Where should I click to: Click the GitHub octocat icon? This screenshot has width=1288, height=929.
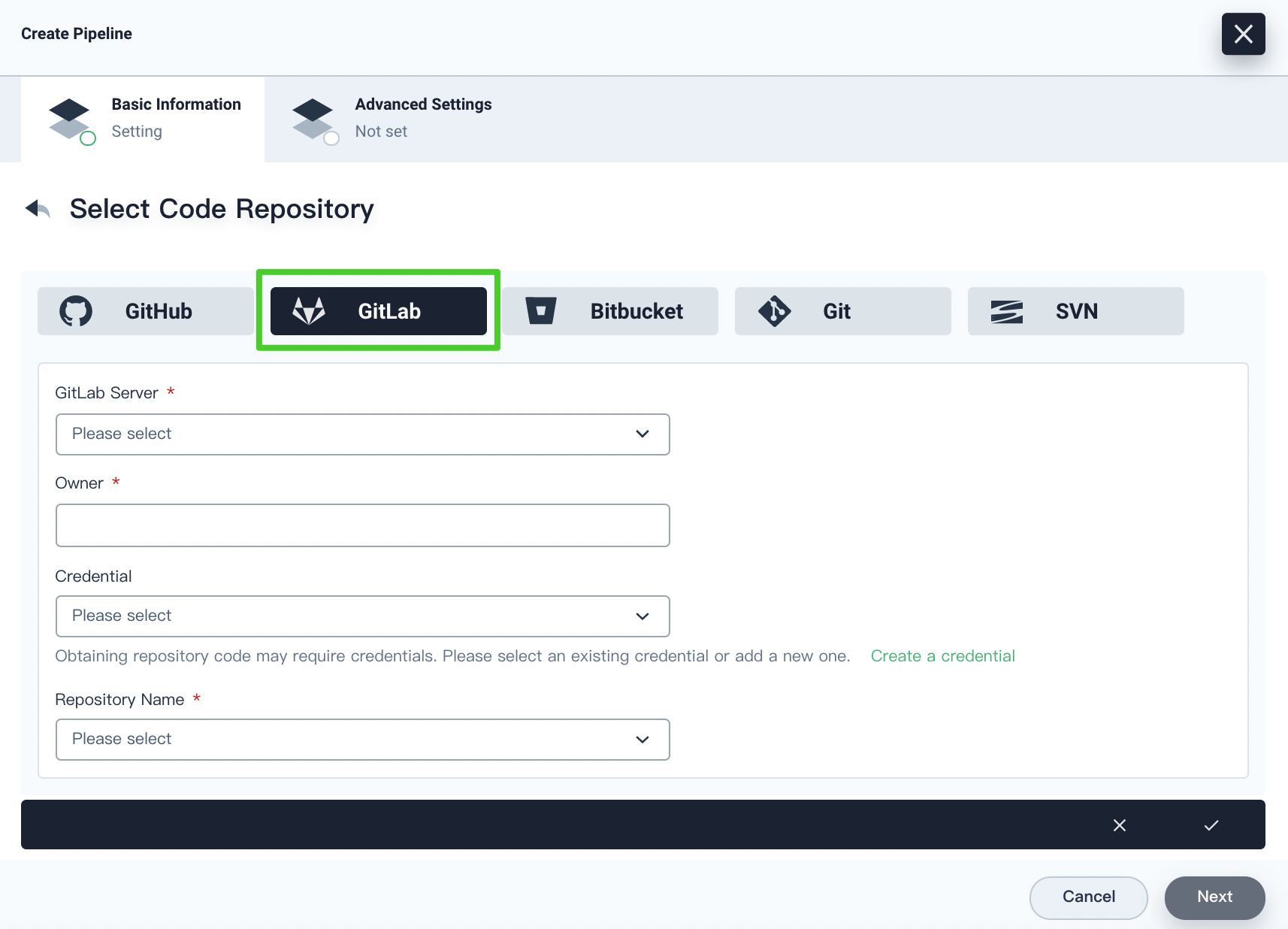76,311
